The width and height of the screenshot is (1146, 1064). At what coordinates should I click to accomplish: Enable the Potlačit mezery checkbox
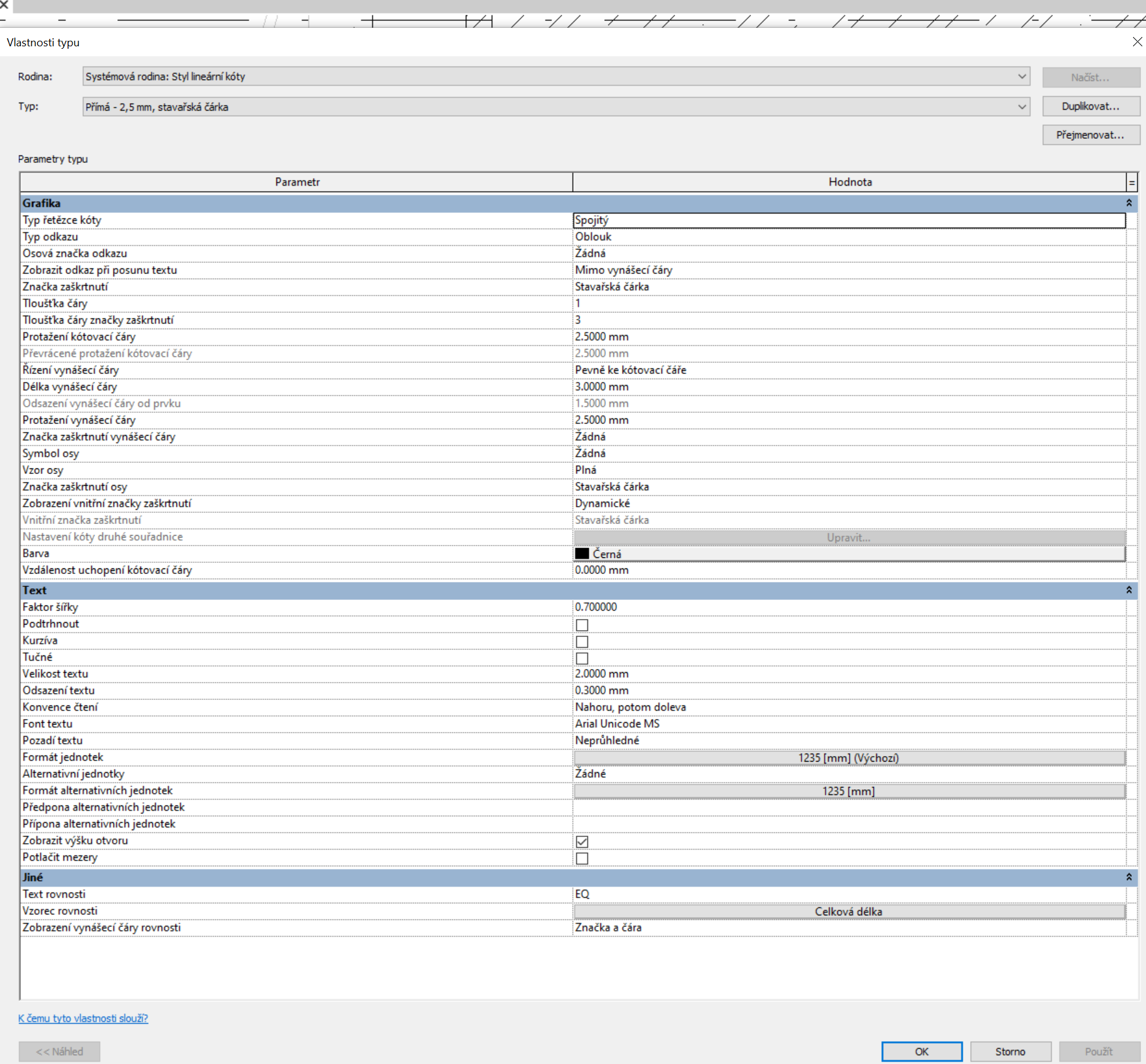582,858
